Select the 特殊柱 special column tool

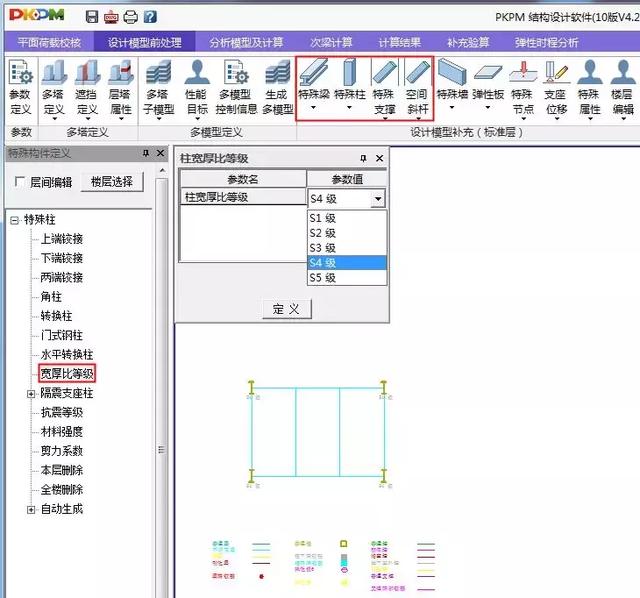coord(350,85)
